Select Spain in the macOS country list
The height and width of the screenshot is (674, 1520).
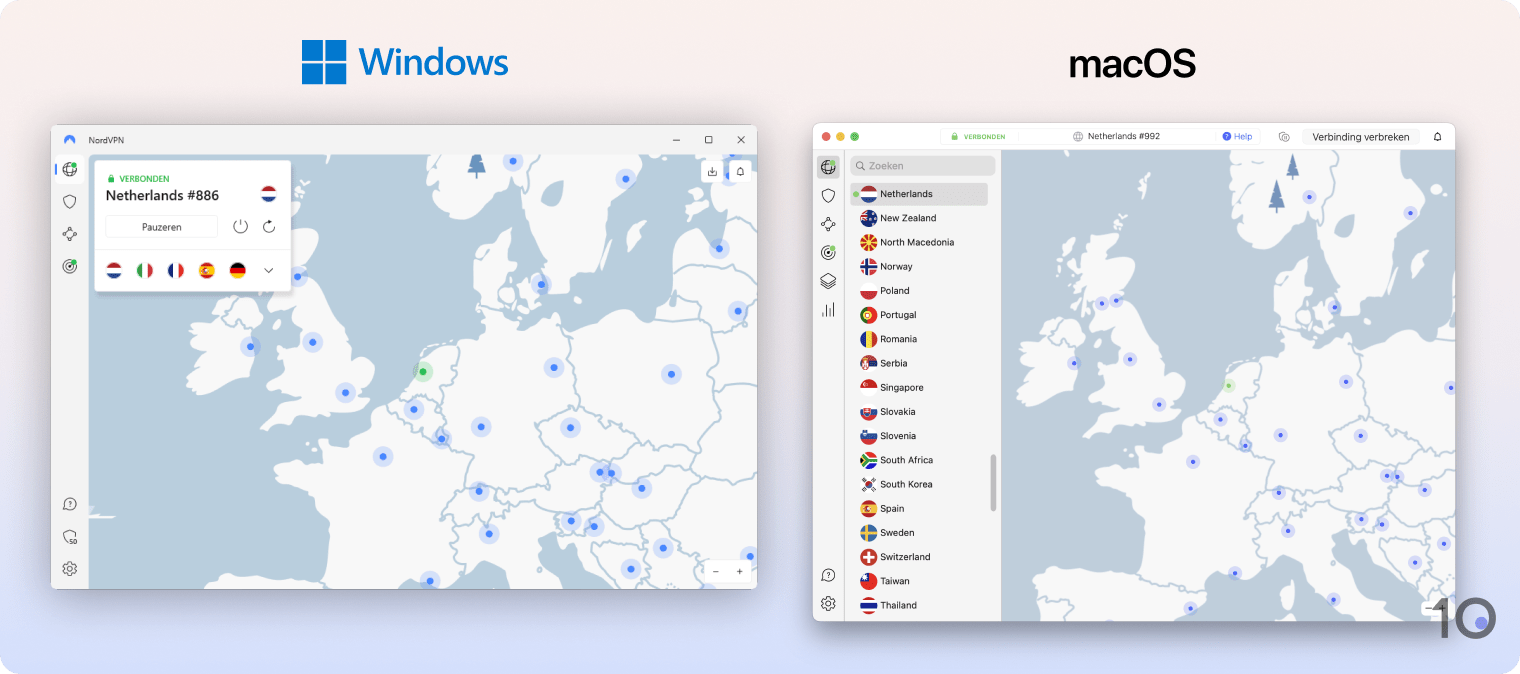pos(919,508)
